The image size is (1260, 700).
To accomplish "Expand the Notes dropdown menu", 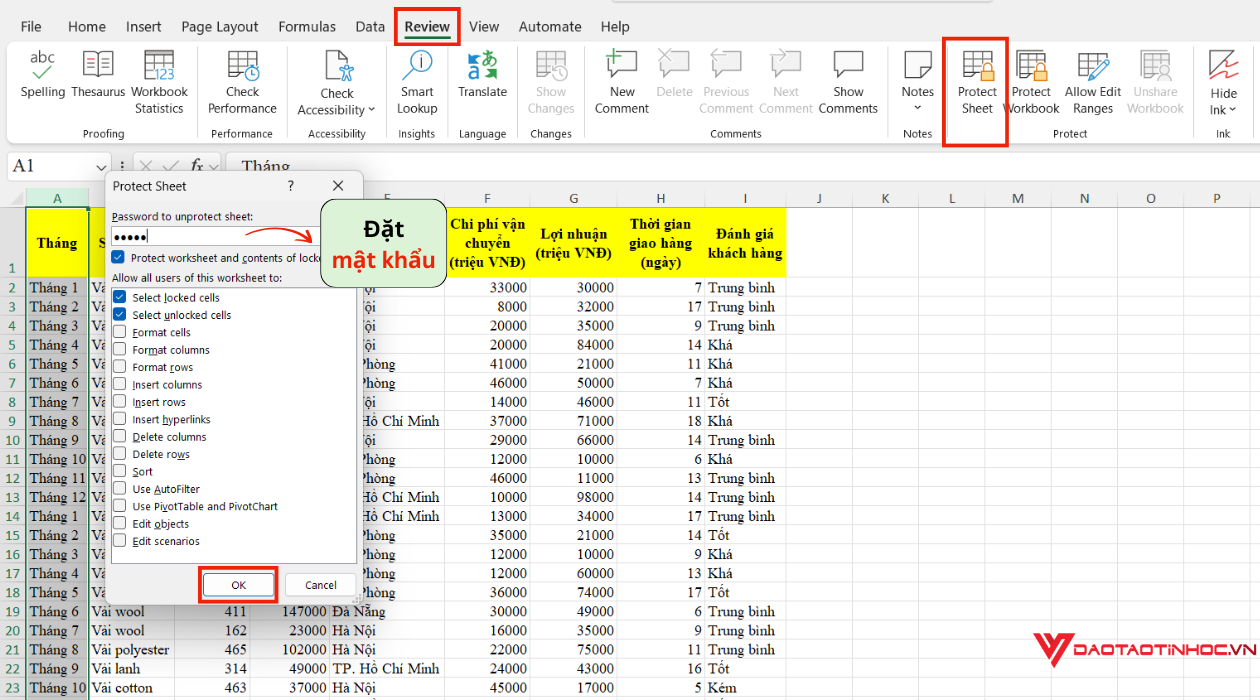I will click(917, 108).
